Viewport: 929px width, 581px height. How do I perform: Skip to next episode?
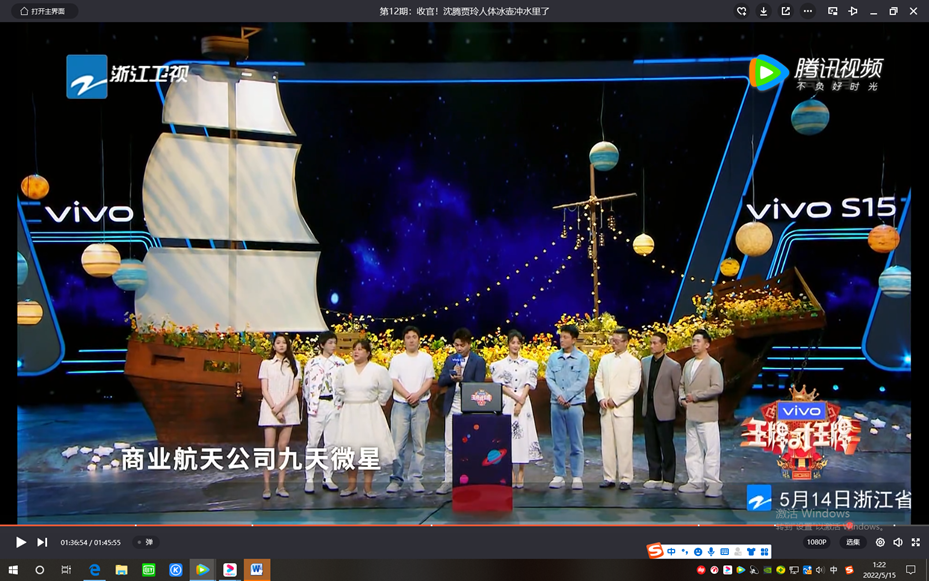click(x=42, y=542)
